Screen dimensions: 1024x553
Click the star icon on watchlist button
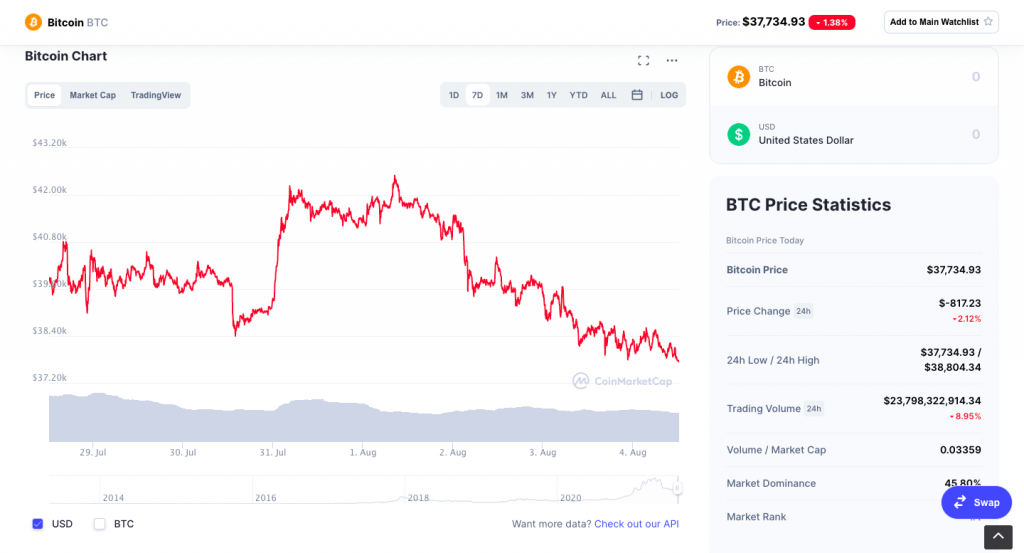988,22
